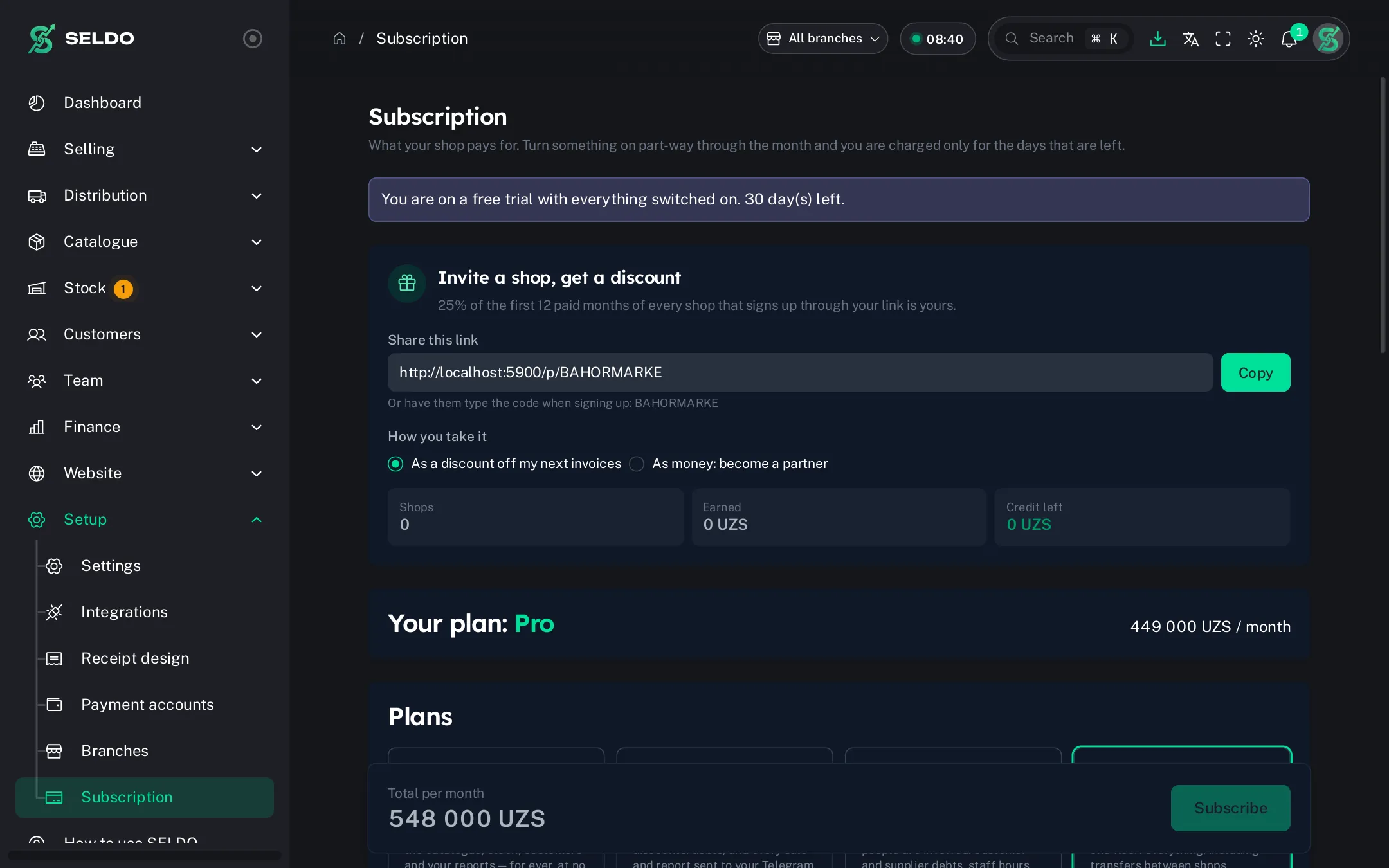Click the page vertical scrollbar
Viewport: 1389px width, 868px height.
pyautogui.click(x=1383, y=215)
